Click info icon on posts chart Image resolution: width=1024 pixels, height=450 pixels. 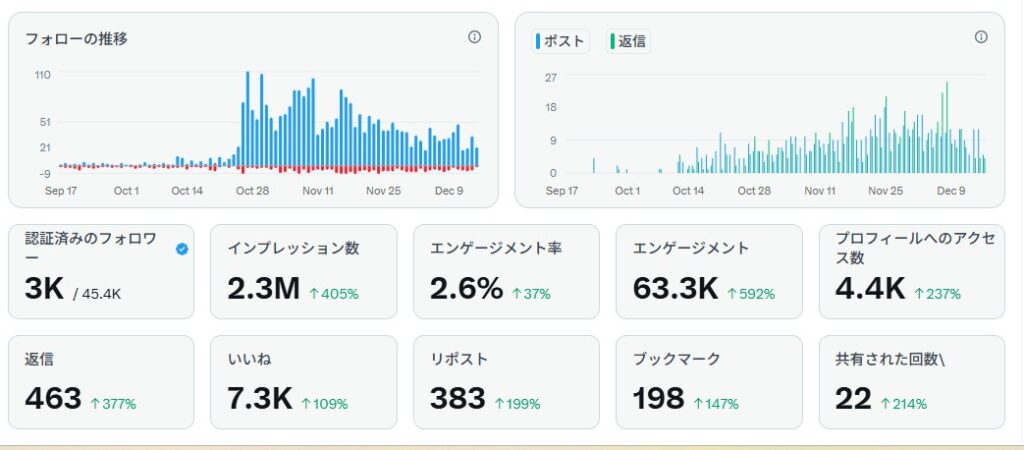click(x=981, y=37)
